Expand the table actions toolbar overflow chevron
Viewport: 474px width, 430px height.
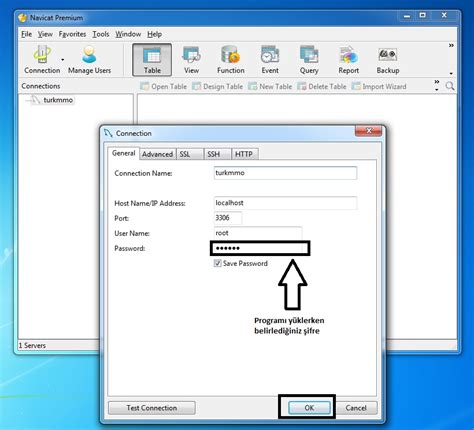click(437, 82)
